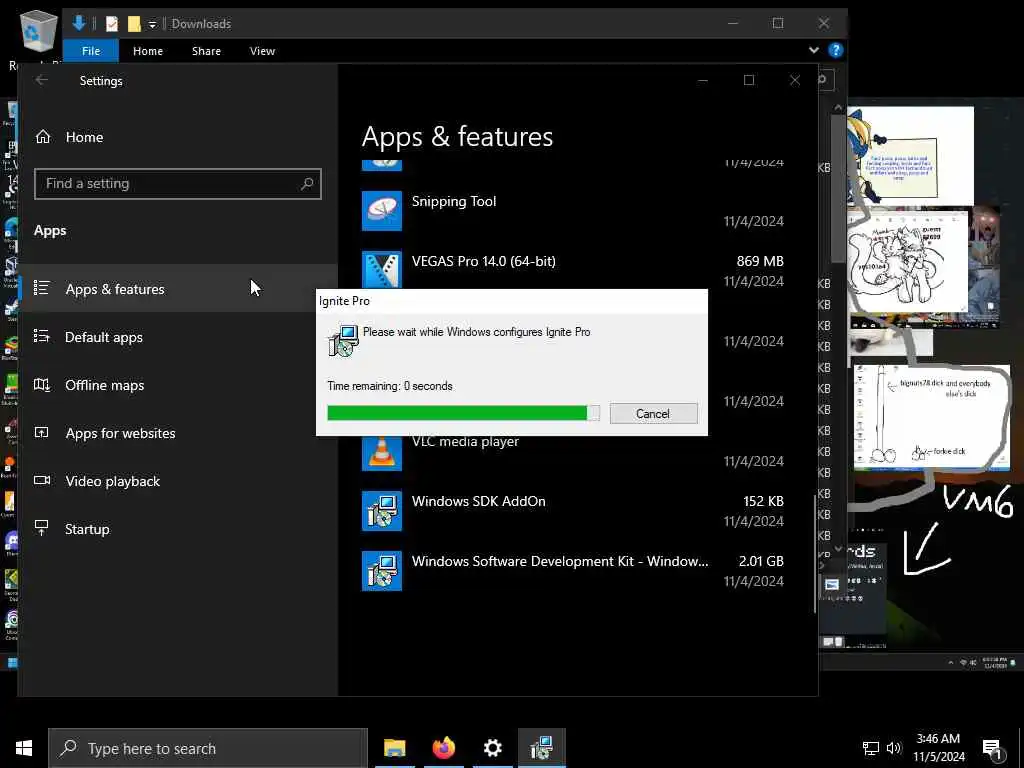Click the Apps & features list scrollbar
The width and height of the screenshot is (1024, 768).
coord(814,554)
